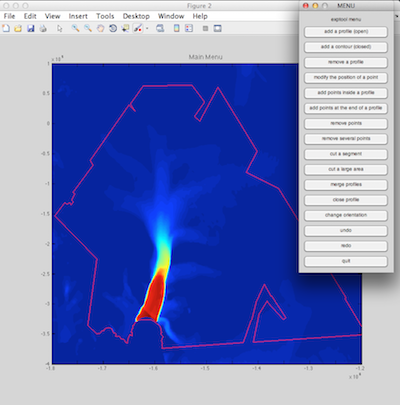Image resolution: width=400 pixels, height=405 pixels.
Task: Open the Help menu
Action: [200, 16]
